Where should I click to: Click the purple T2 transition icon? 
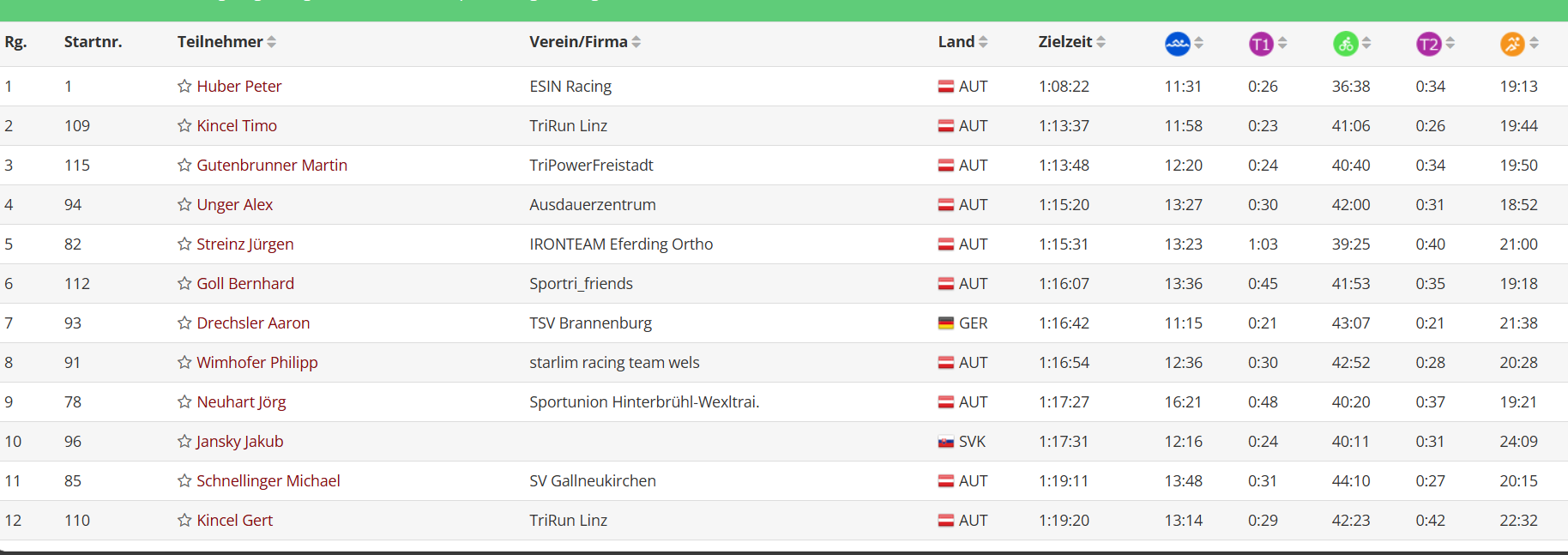(1428, 44)
